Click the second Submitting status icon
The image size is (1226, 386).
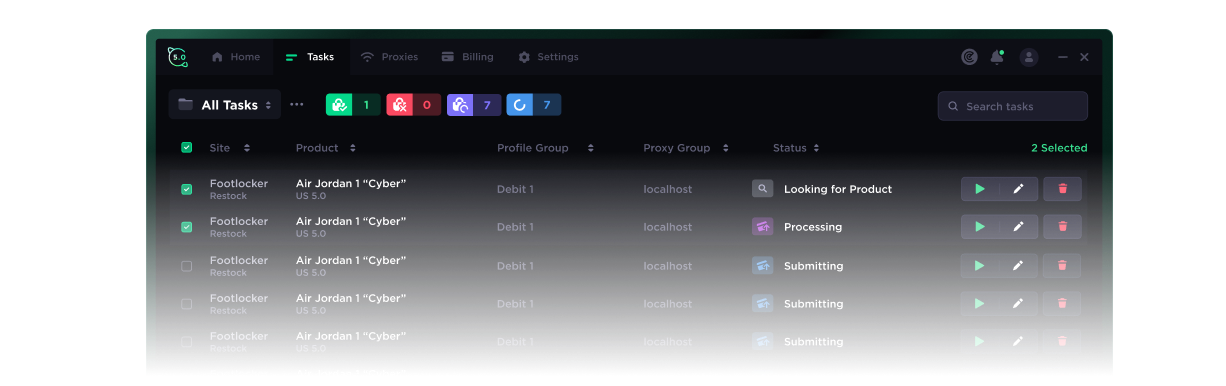(x=763, y=304)
